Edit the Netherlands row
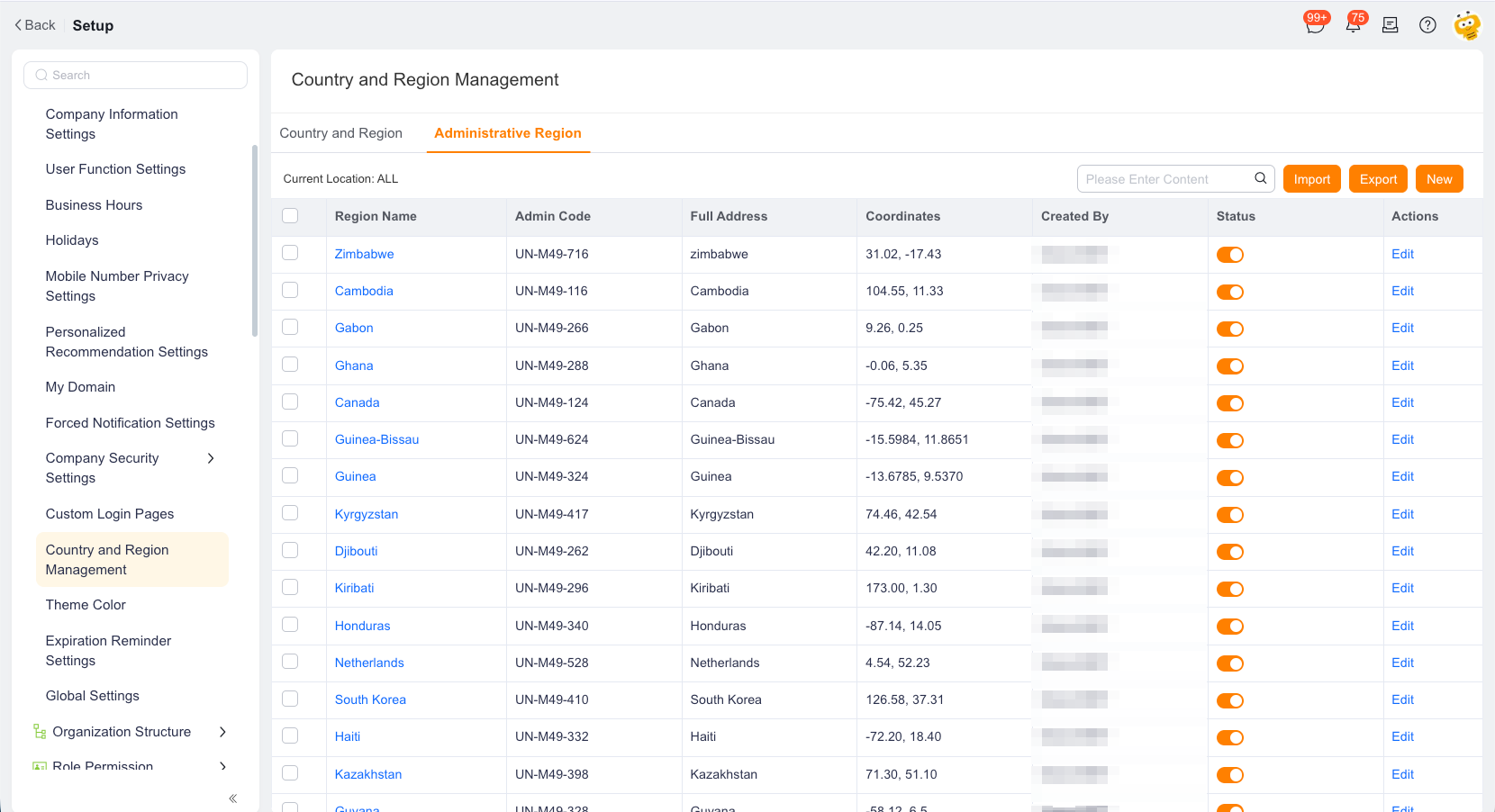Screen dimensions: 1495x812 pyautogui.click(x=1402, y=663)
